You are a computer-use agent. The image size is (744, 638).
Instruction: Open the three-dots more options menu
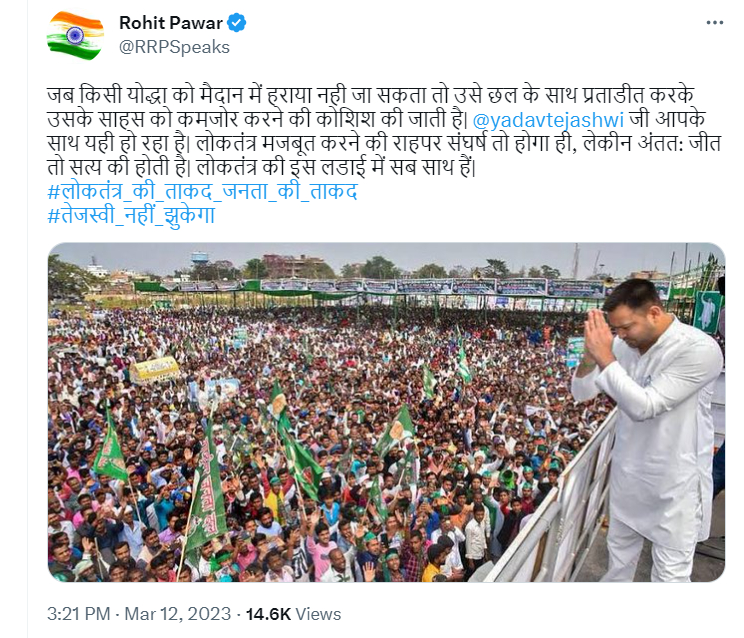point(714,23)
